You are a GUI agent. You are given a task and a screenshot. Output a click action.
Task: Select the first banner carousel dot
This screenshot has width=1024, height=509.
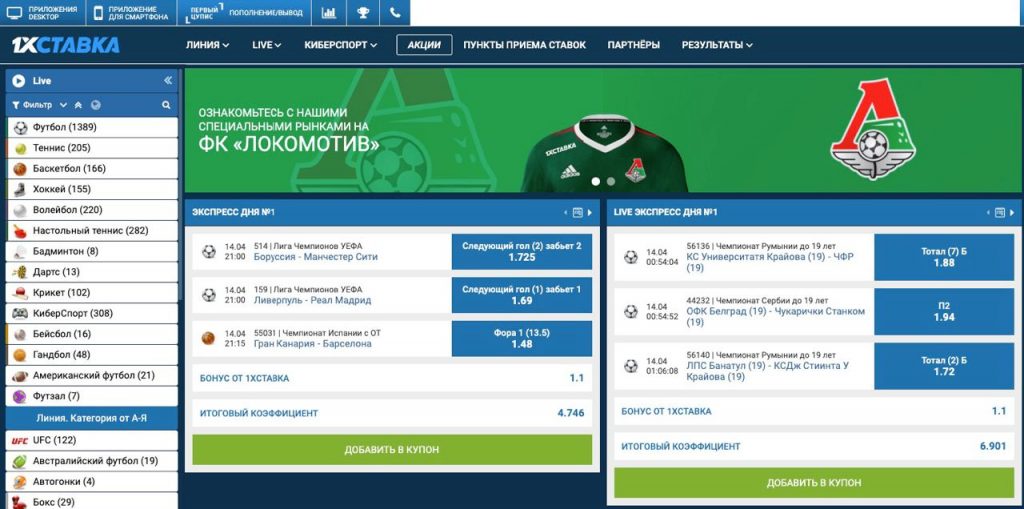click(x=596, y=182)
